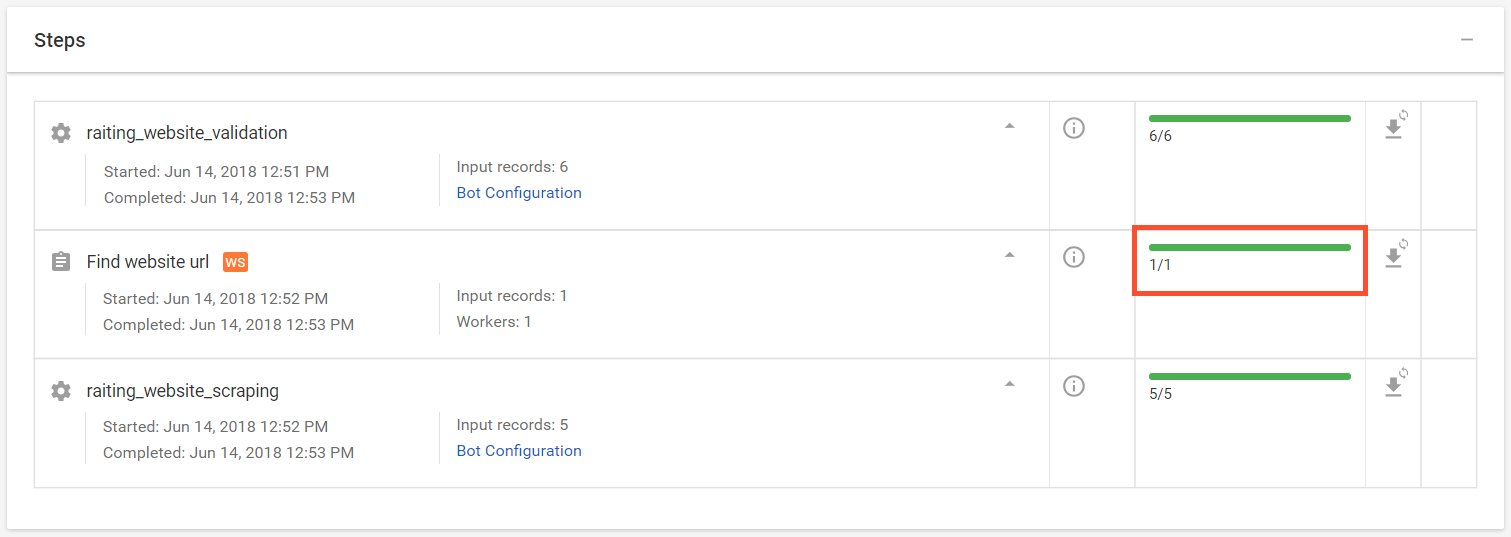Collapse the raiting_website_scraping step details
This screenshot has height=537, width=1511.
1010,383
